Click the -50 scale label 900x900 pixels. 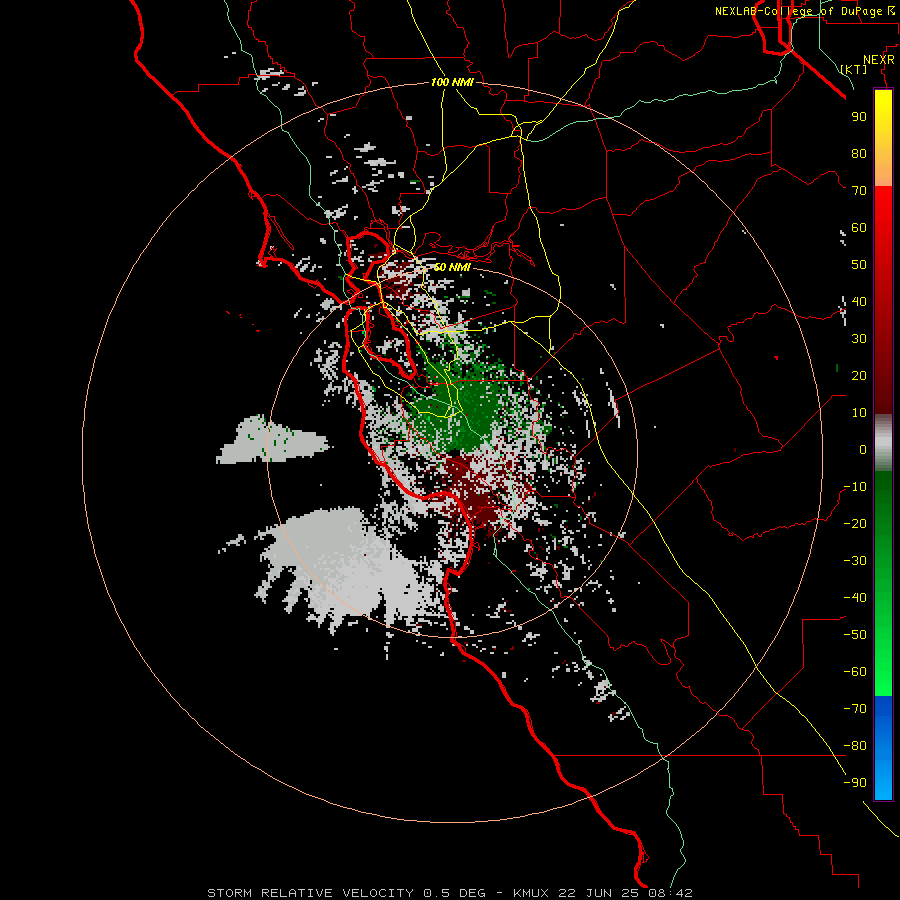(x=855, y=635)
